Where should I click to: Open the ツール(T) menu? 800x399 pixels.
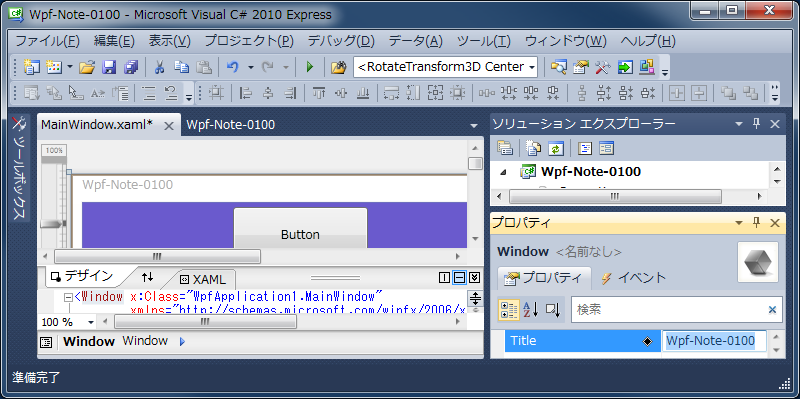click(484, 41)
